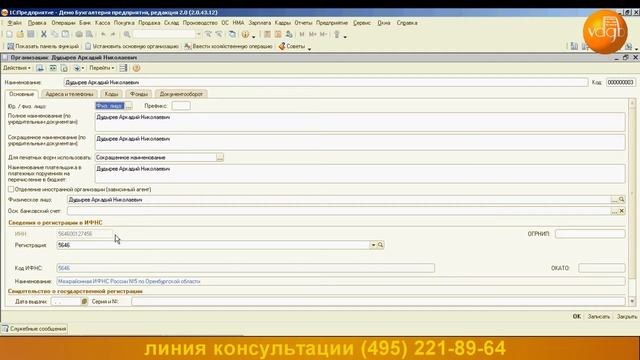
Task: Click the Записать button
Action: click(599, 316)
